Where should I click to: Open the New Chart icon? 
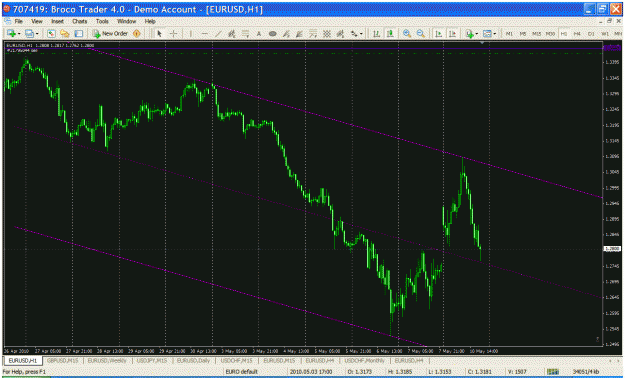tap(11, 33)
